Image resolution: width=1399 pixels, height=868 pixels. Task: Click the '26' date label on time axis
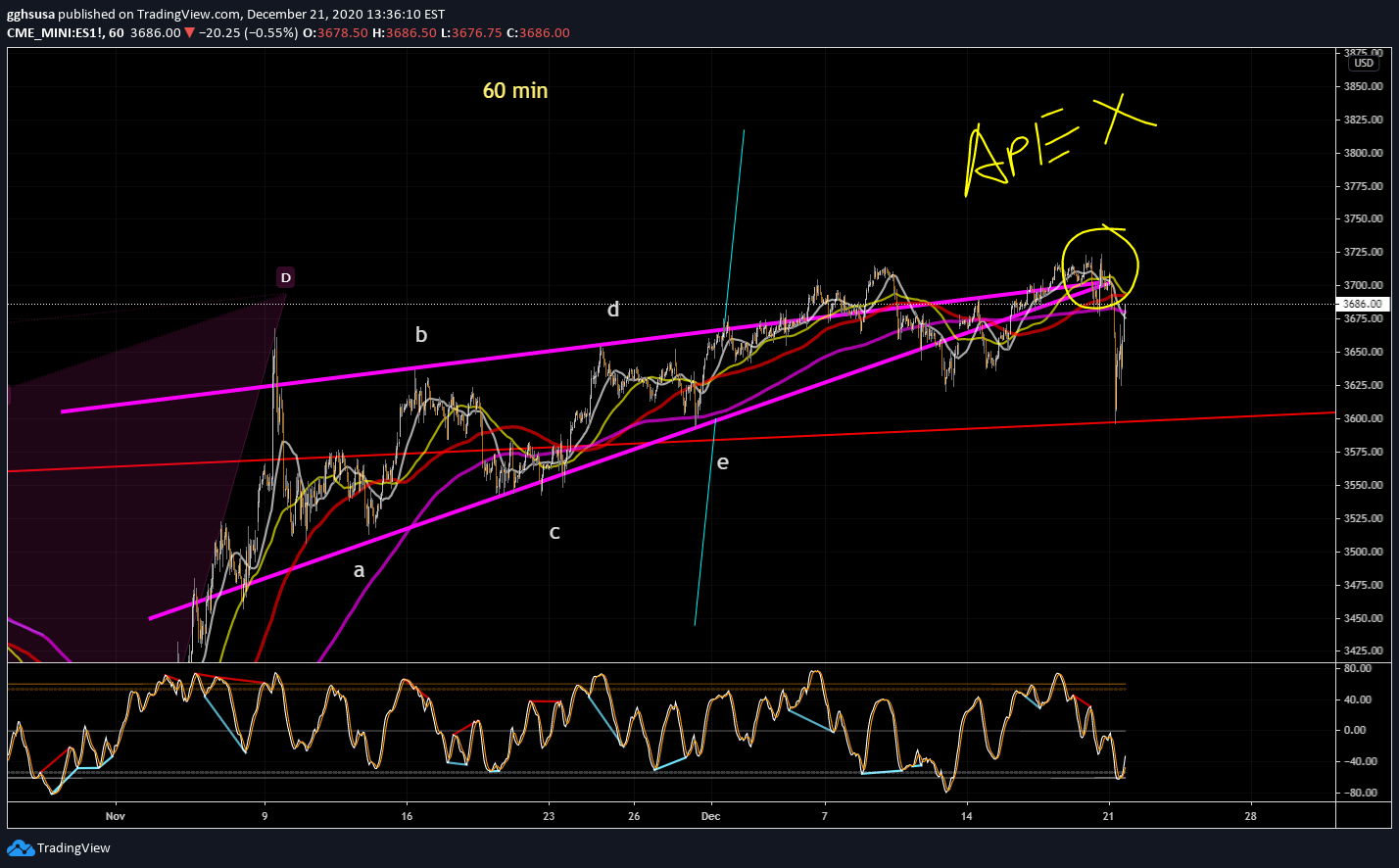pos(634,816)
